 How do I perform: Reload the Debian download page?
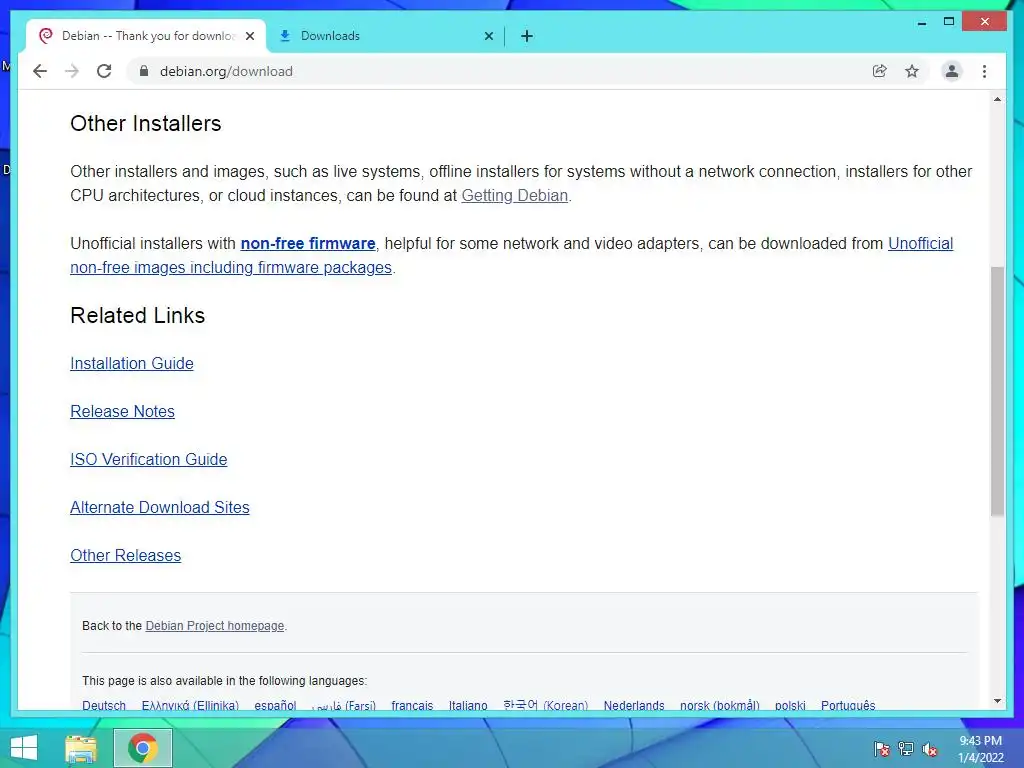point(104,71)
